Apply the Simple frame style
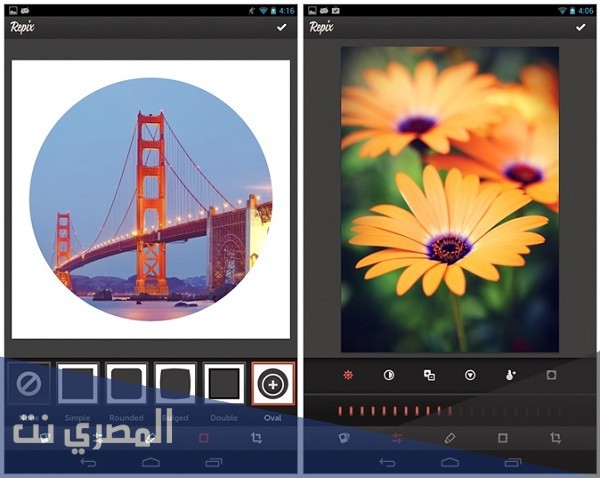Viewport: 600px width, 478px height. (x=78, y=384)
